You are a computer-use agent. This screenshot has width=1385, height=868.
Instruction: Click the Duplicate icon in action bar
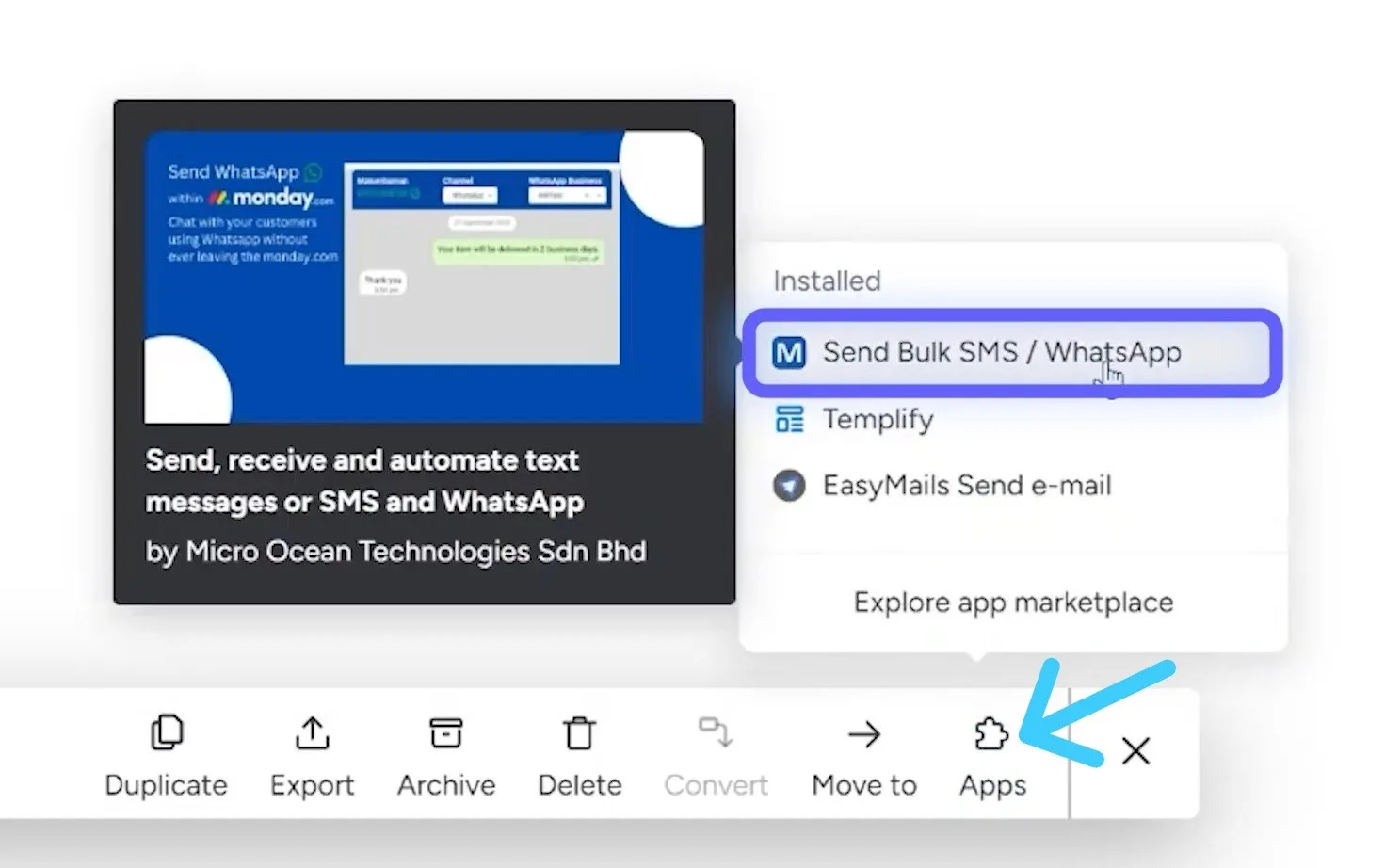167,732
